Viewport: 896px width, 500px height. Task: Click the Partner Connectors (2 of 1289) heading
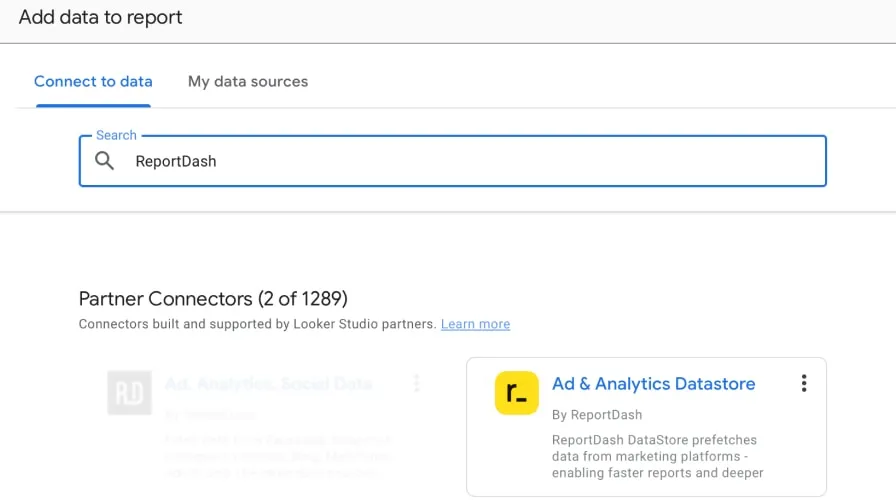213,299
